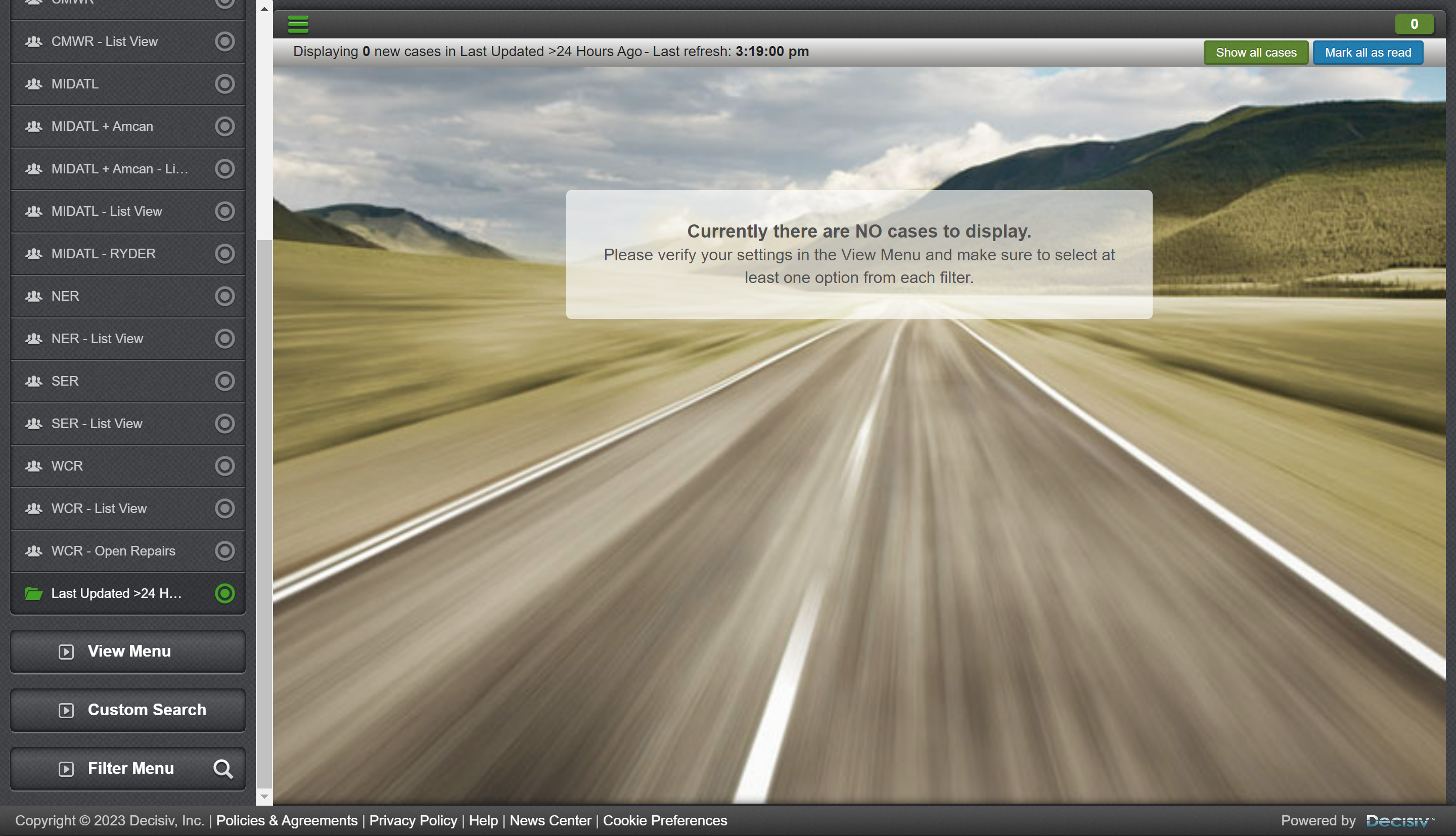The image size is (1456, 836).
Task: Select the CMWR - List View radio button
Action: coord(224,41)
